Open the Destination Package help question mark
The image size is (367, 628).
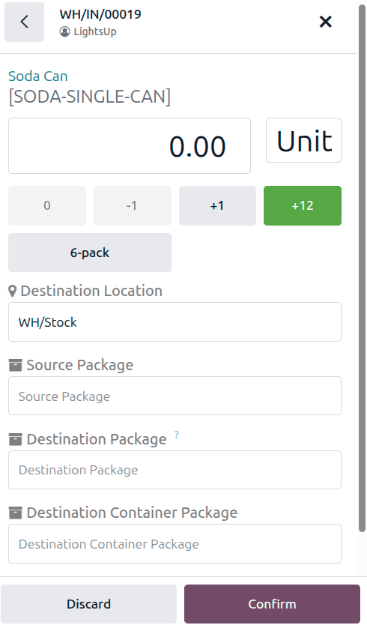tap(177, 435)
